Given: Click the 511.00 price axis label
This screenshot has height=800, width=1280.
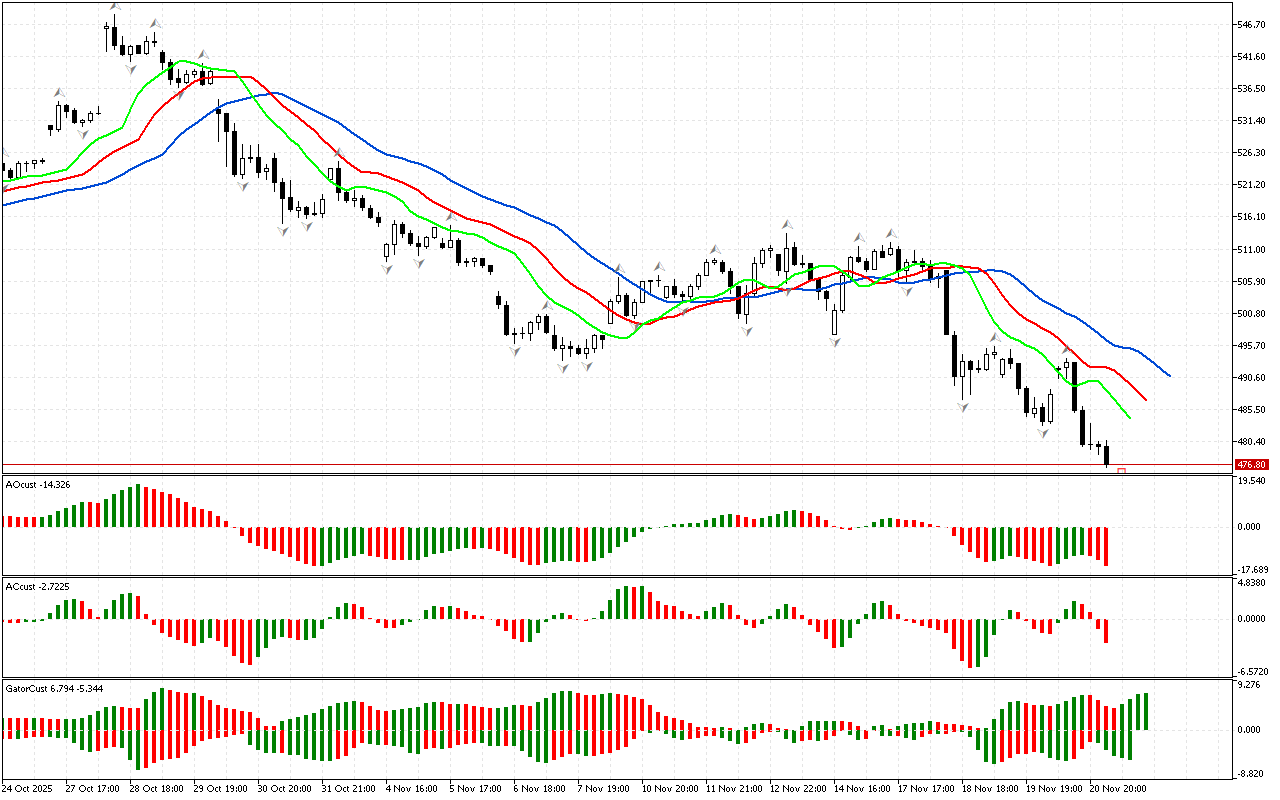Looking at the screenshot, I should tap(1251, 249).
